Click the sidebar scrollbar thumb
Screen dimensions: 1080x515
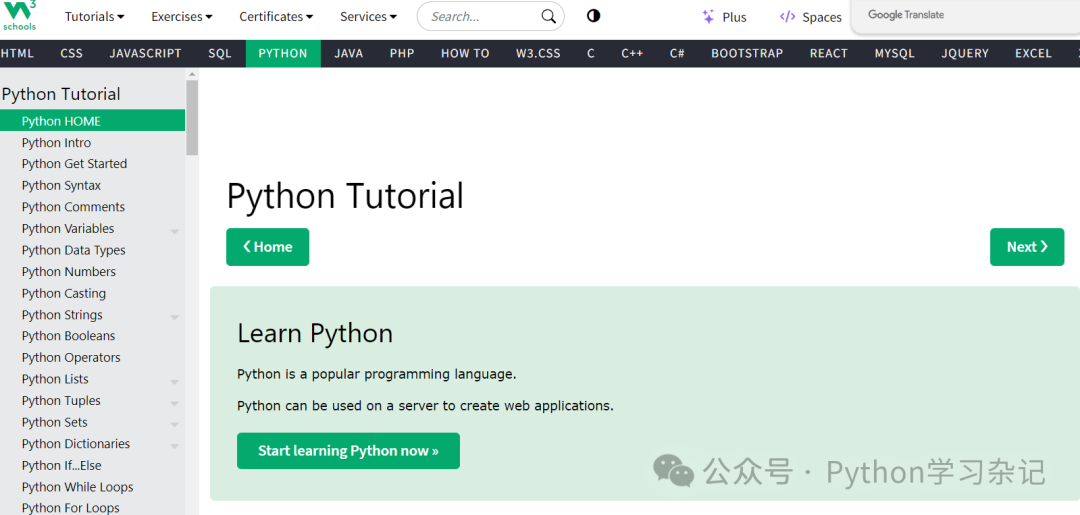tap(192, 117)
